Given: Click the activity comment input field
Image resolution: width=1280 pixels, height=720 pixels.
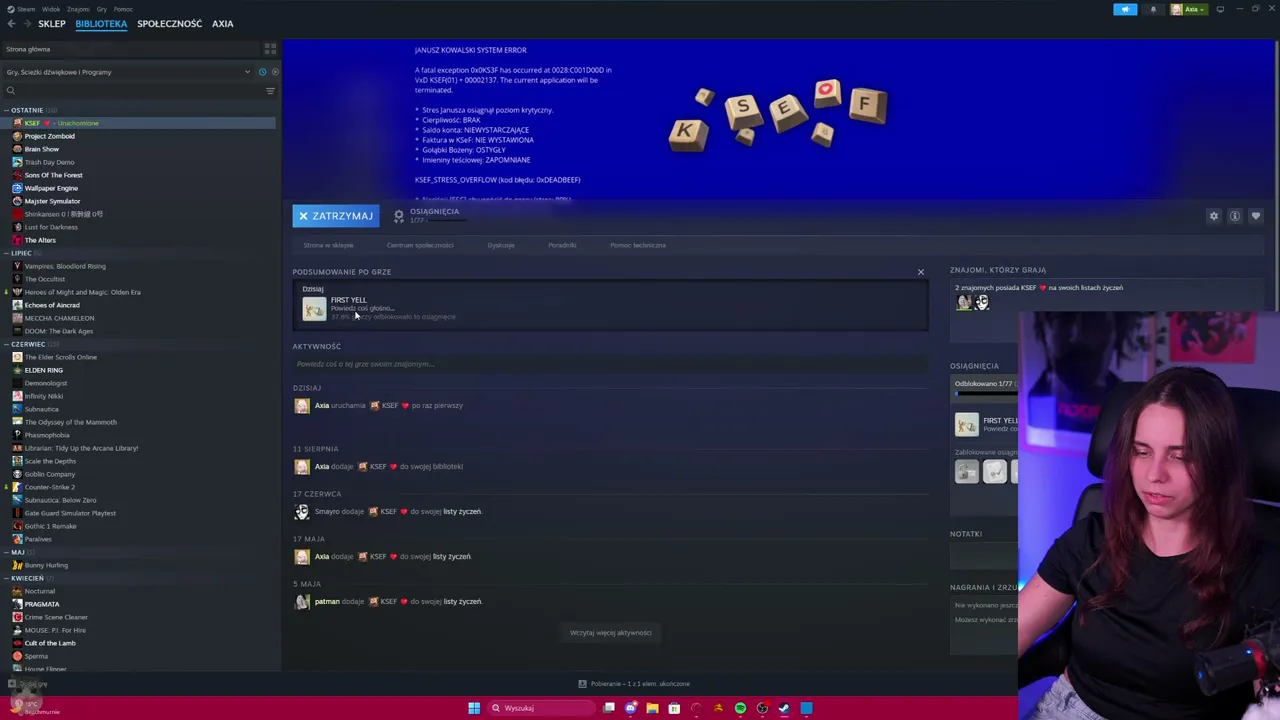Looking at the screenshot, I should [610, 364].
